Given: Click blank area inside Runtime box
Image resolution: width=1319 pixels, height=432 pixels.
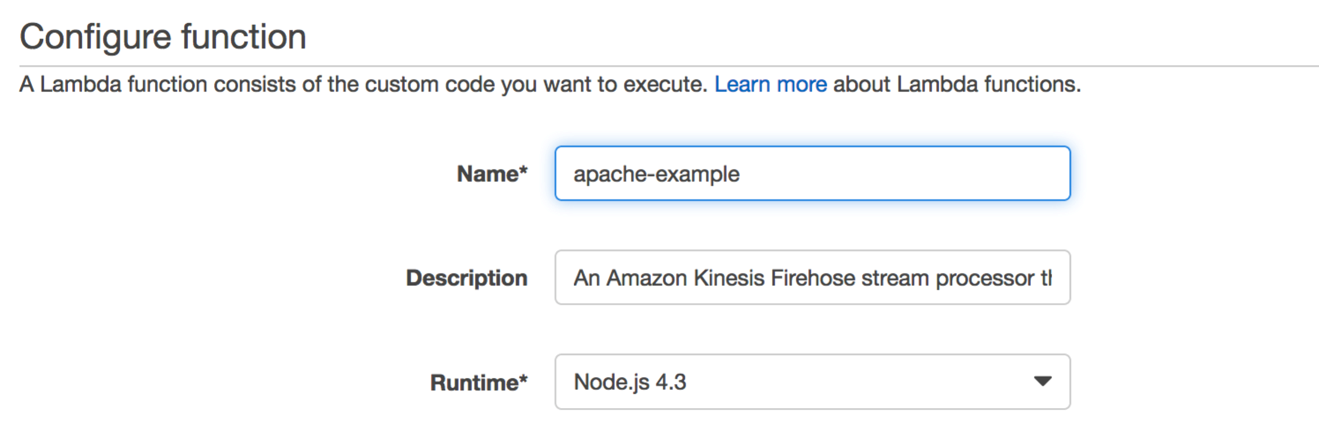Looking at the screenshot, I should pos(860,381).
